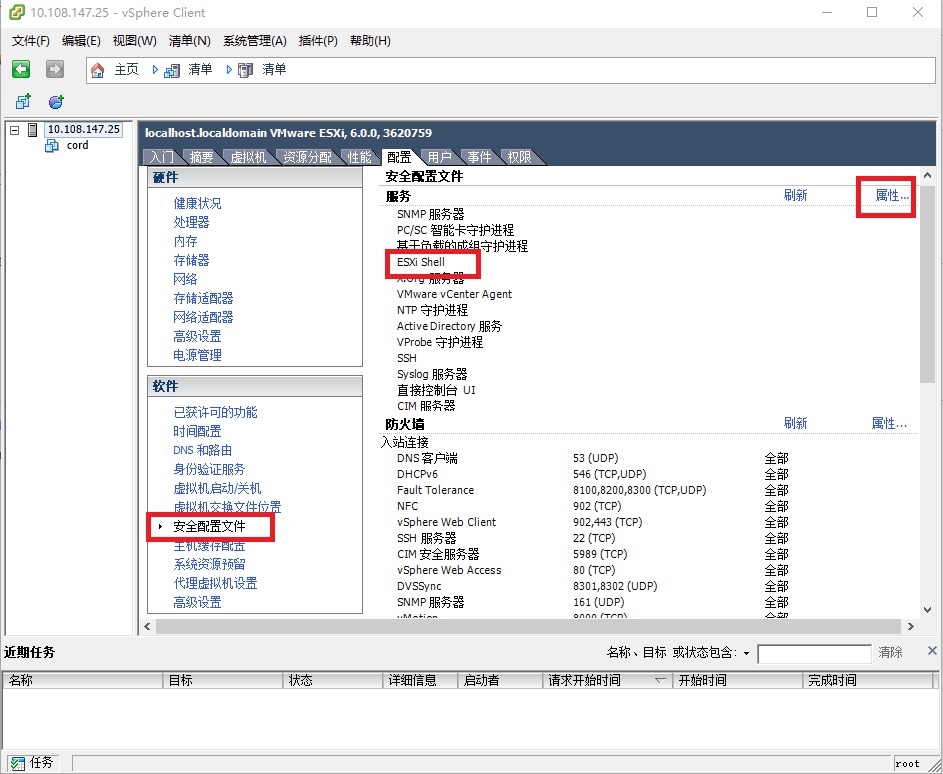Open 健康状况 under hardware
The image size is (943, 774).
pyautogui.click(x=197, y=203)
